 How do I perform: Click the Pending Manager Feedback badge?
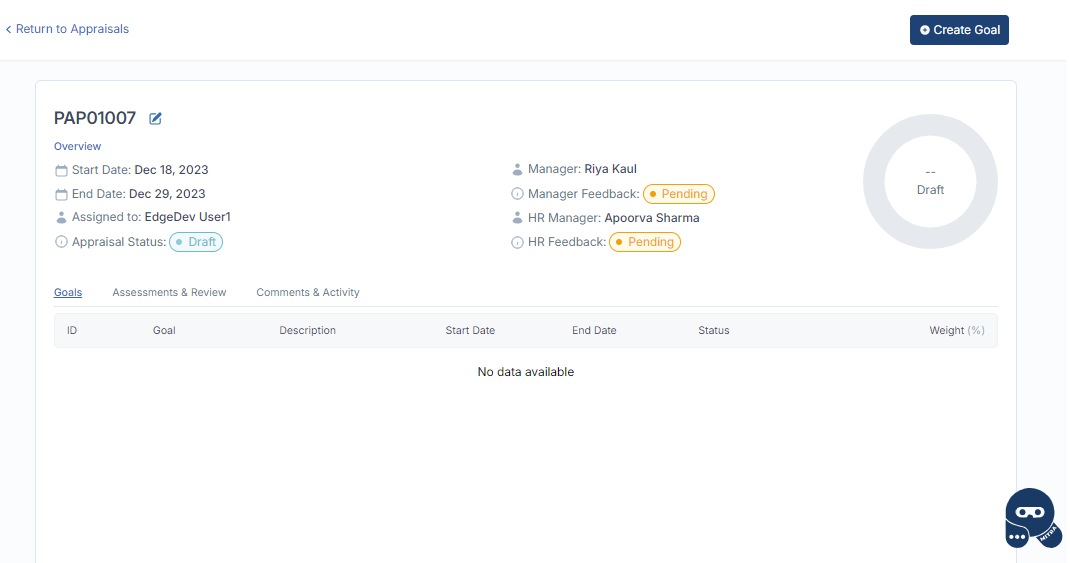click(679, 194)
